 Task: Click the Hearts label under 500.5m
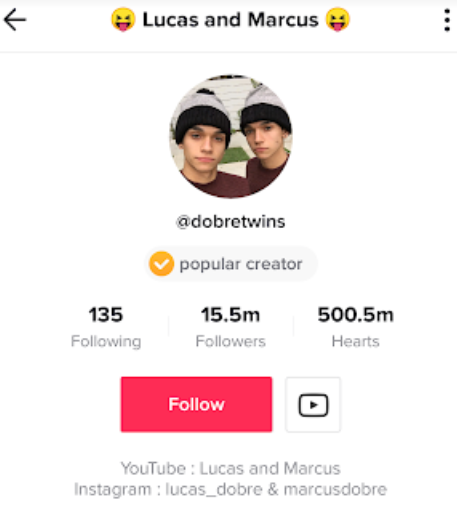point(356,341)
